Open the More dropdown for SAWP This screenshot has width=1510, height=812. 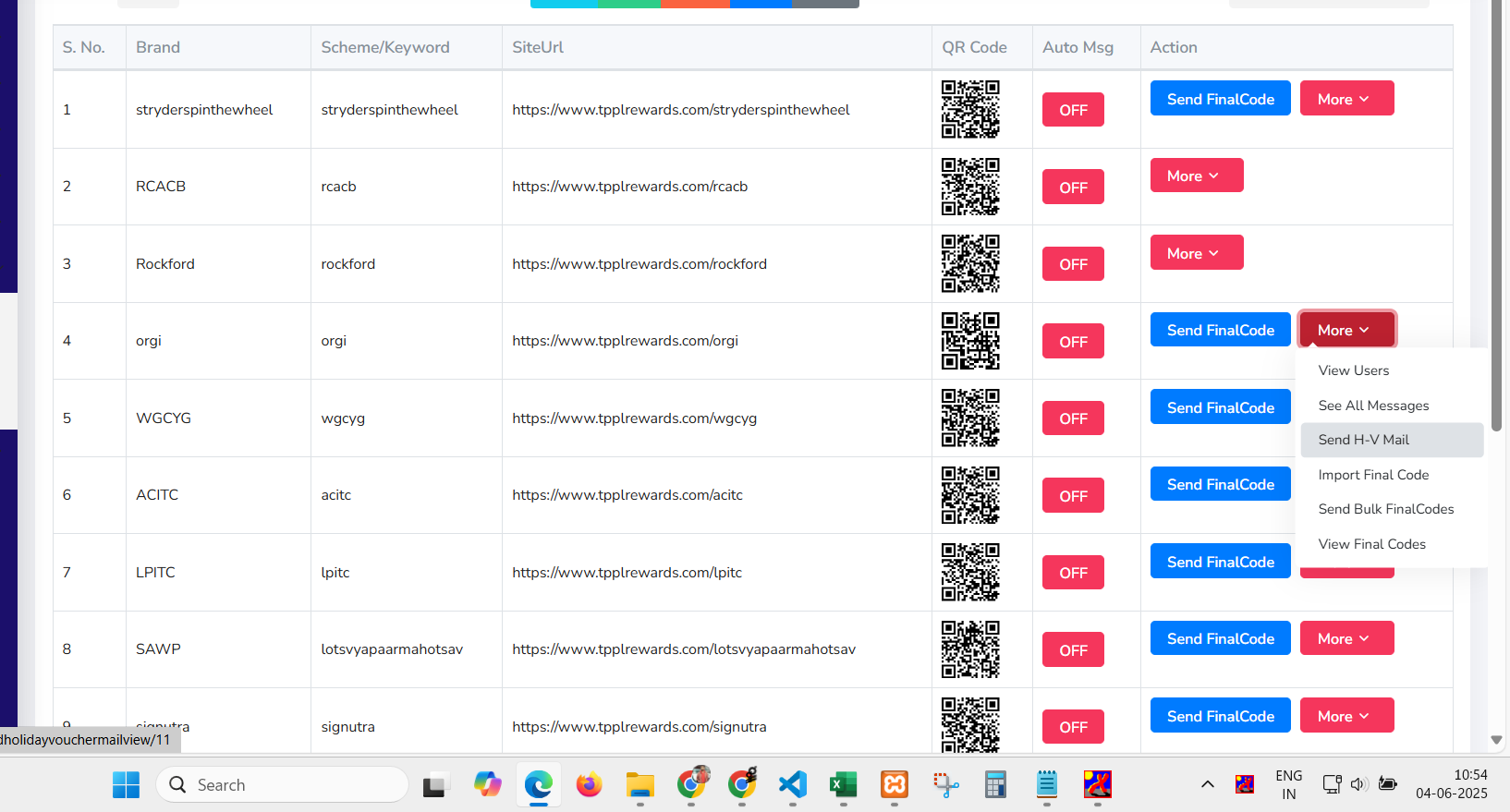1346,638
